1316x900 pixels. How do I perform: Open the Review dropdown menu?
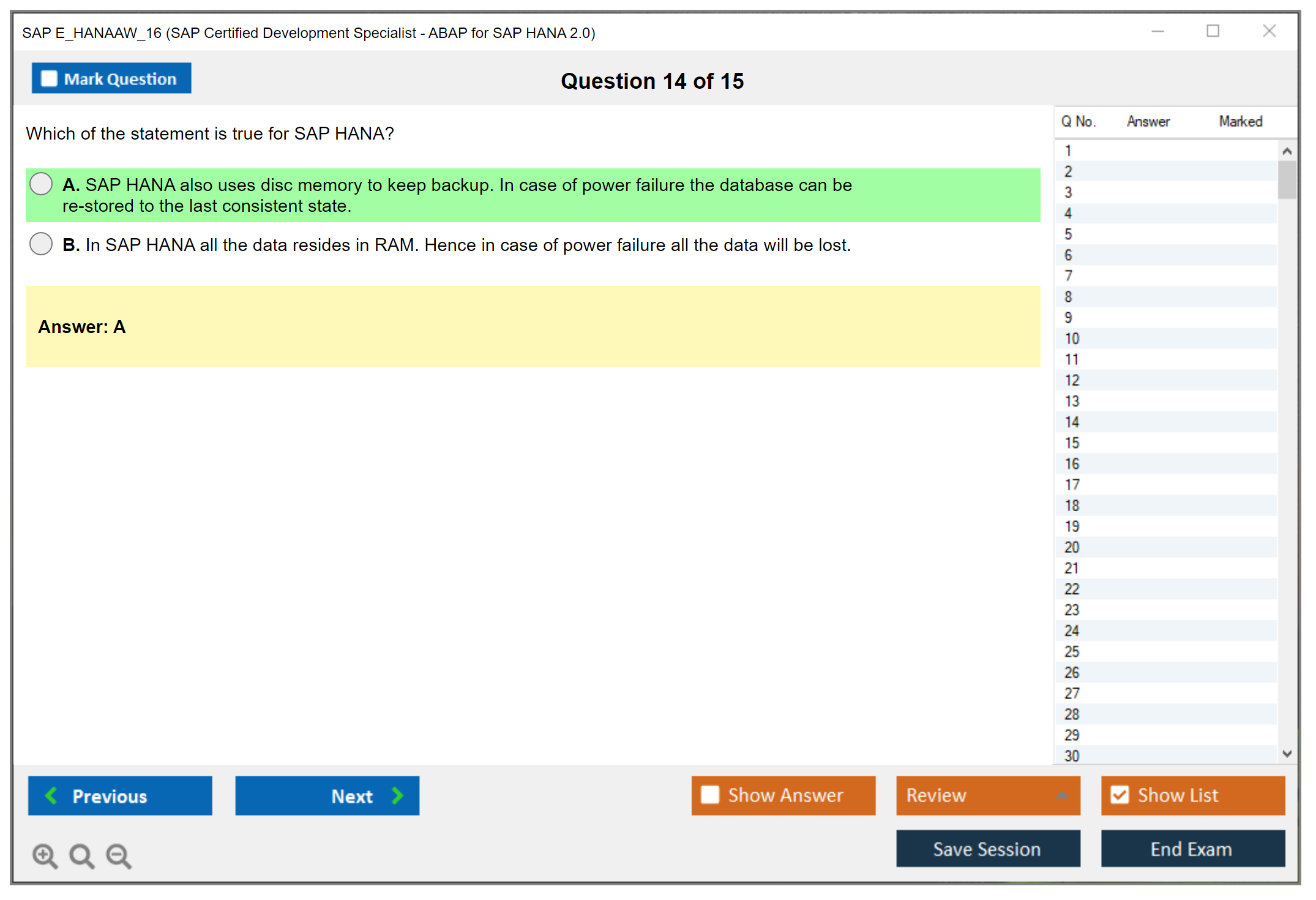click(x=1062, y=795)
